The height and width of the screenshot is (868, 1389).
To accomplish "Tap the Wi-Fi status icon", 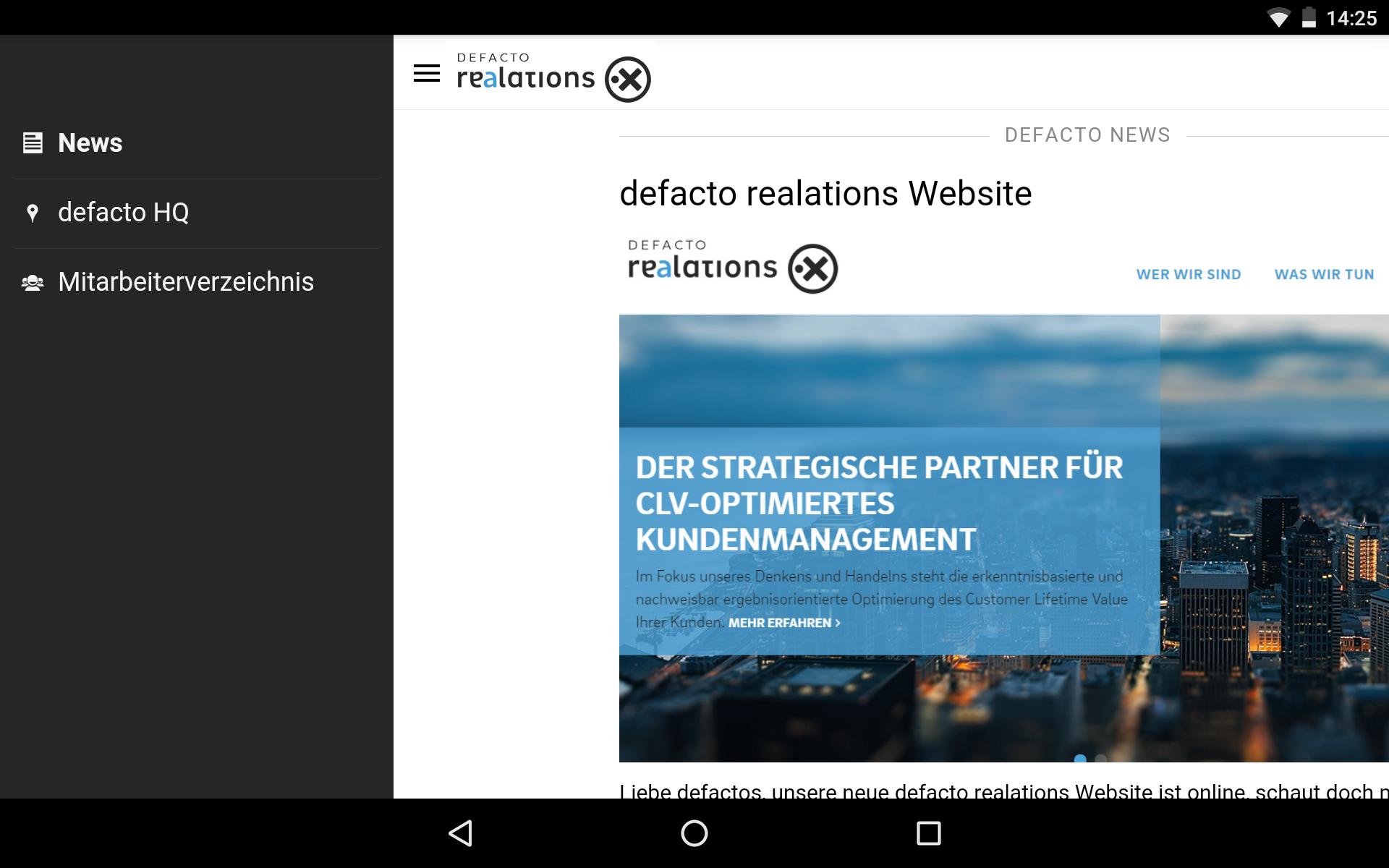I will (1278, 18).
